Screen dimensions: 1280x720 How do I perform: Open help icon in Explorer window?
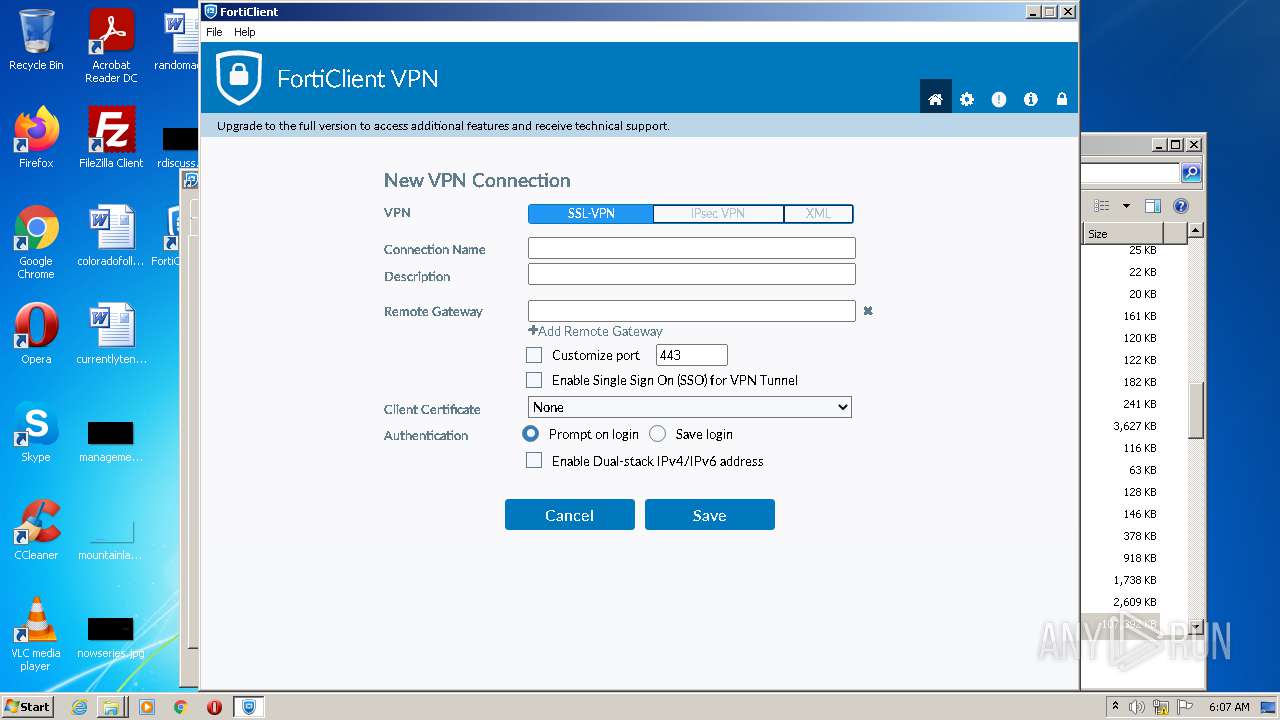1181,206
